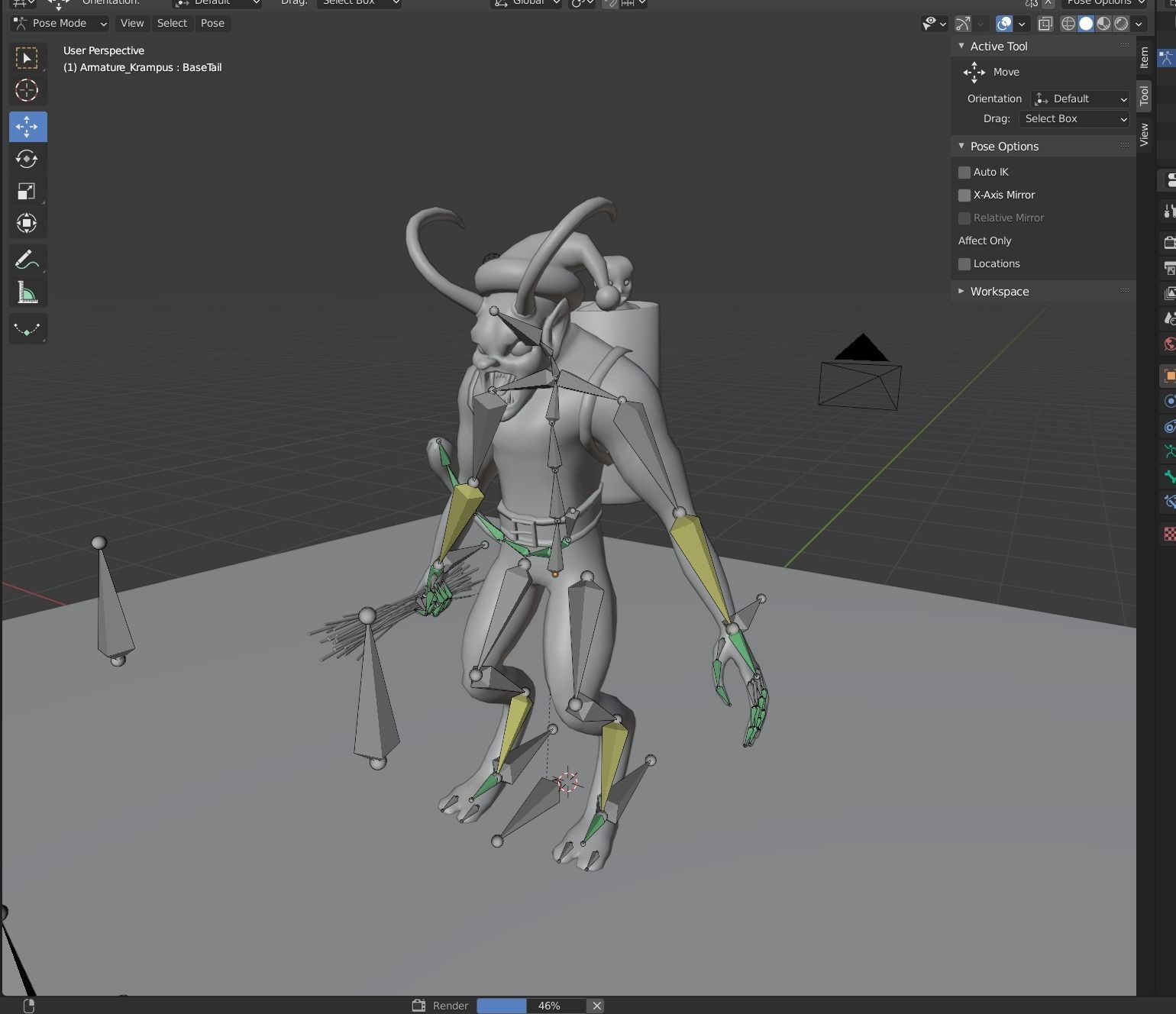
Task: Click the render progress bar at 46%
Action: click(531, 1006)
